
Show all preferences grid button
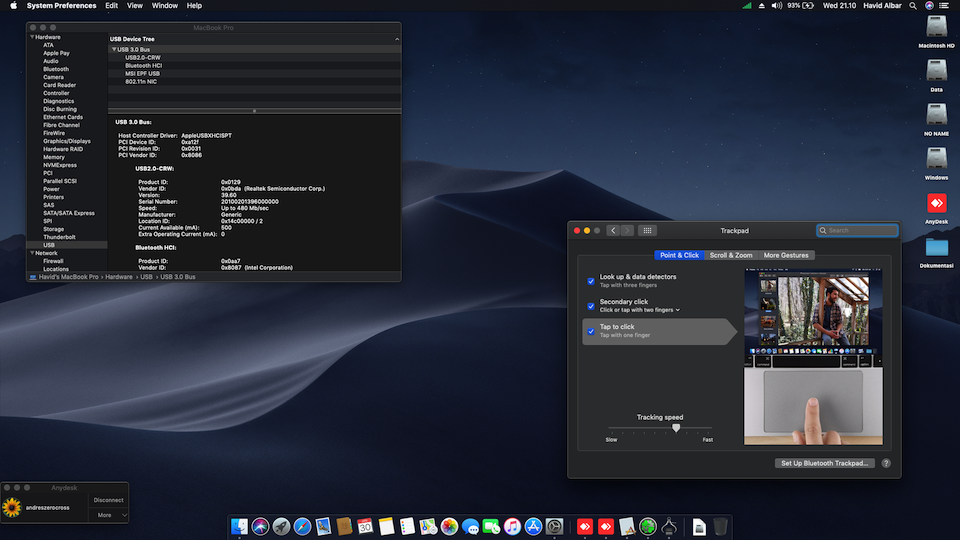click(647, 230)
